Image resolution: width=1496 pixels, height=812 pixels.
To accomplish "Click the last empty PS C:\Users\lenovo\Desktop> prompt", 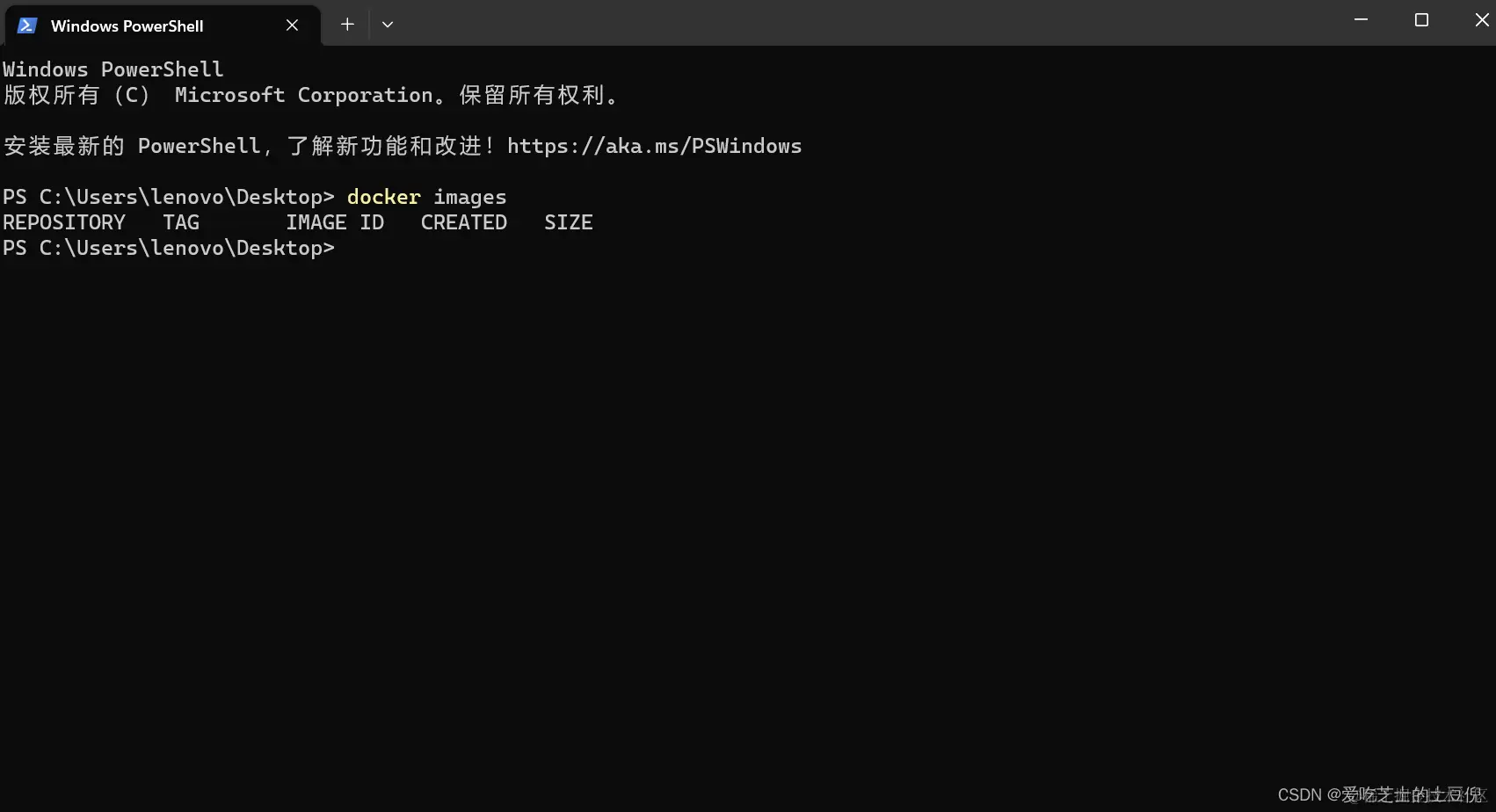I will 169,248.
